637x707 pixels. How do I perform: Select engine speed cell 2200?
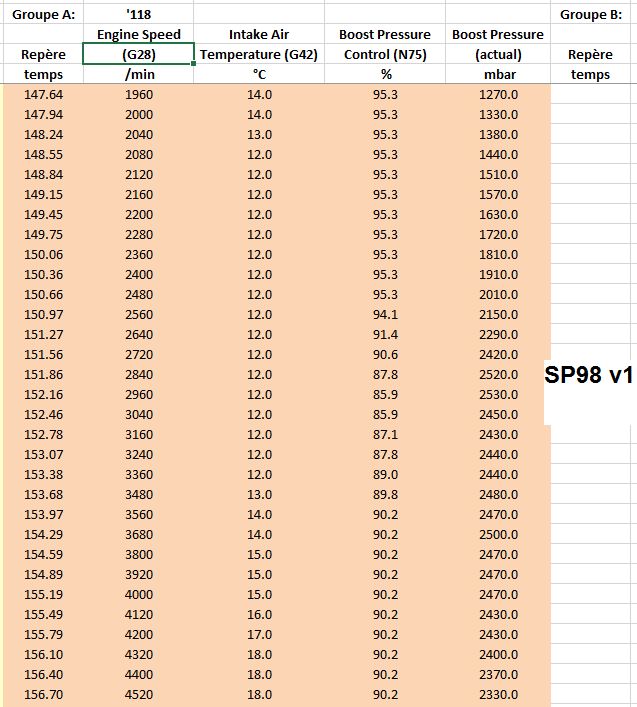138,214
